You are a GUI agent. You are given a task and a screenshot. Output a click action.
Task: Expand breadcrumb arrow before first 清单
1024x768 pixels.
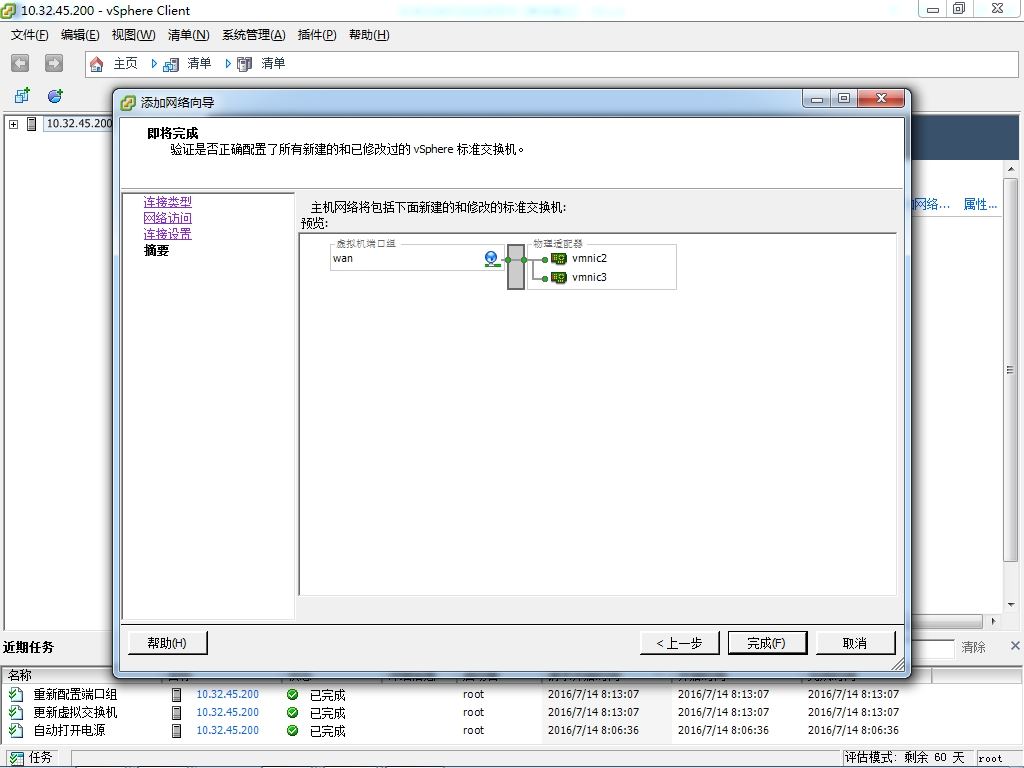coord(154,63)
